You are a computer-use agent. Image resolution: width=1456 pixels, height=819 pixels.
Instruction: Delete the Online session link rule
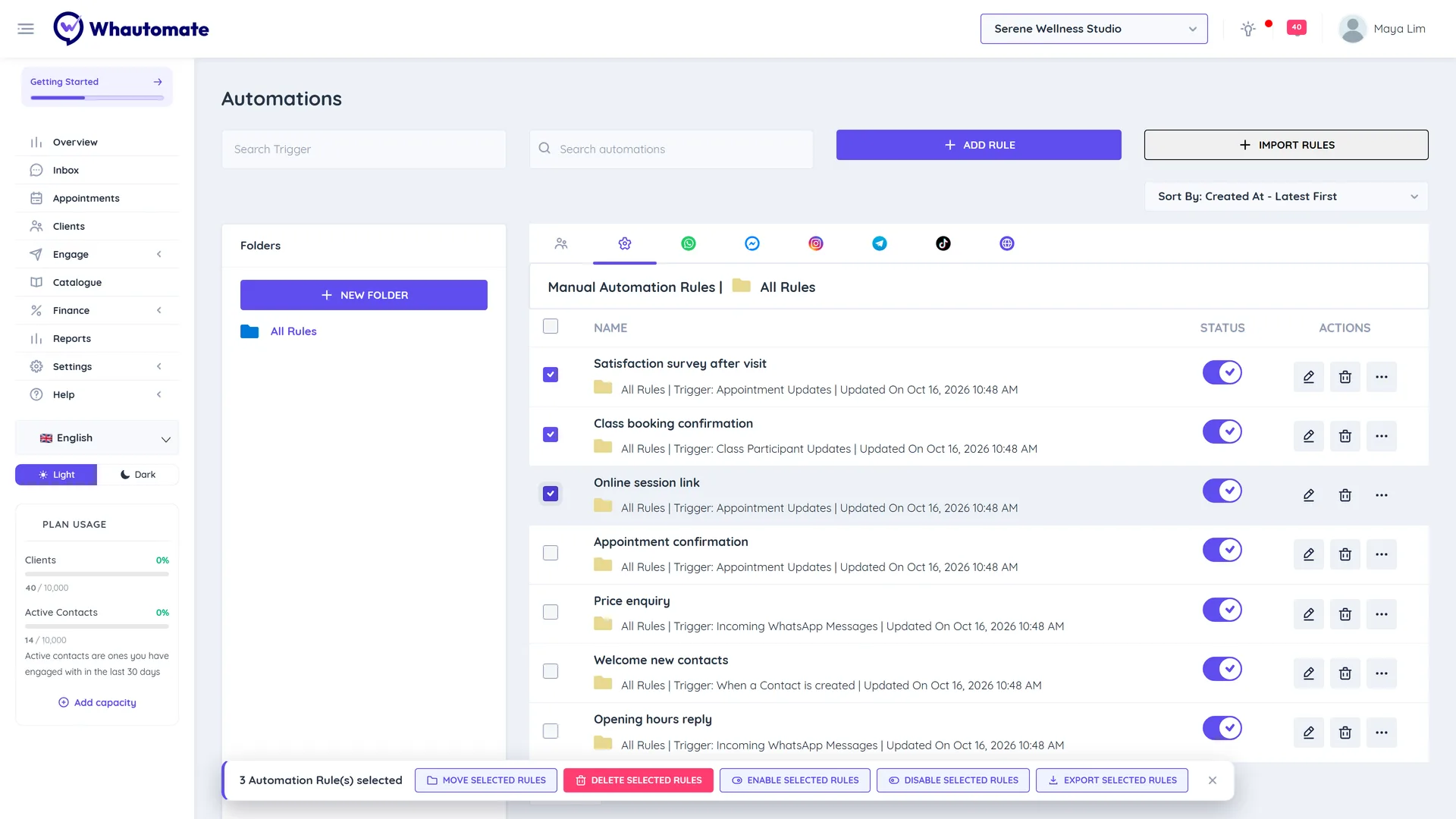[x=1345, y=495]
